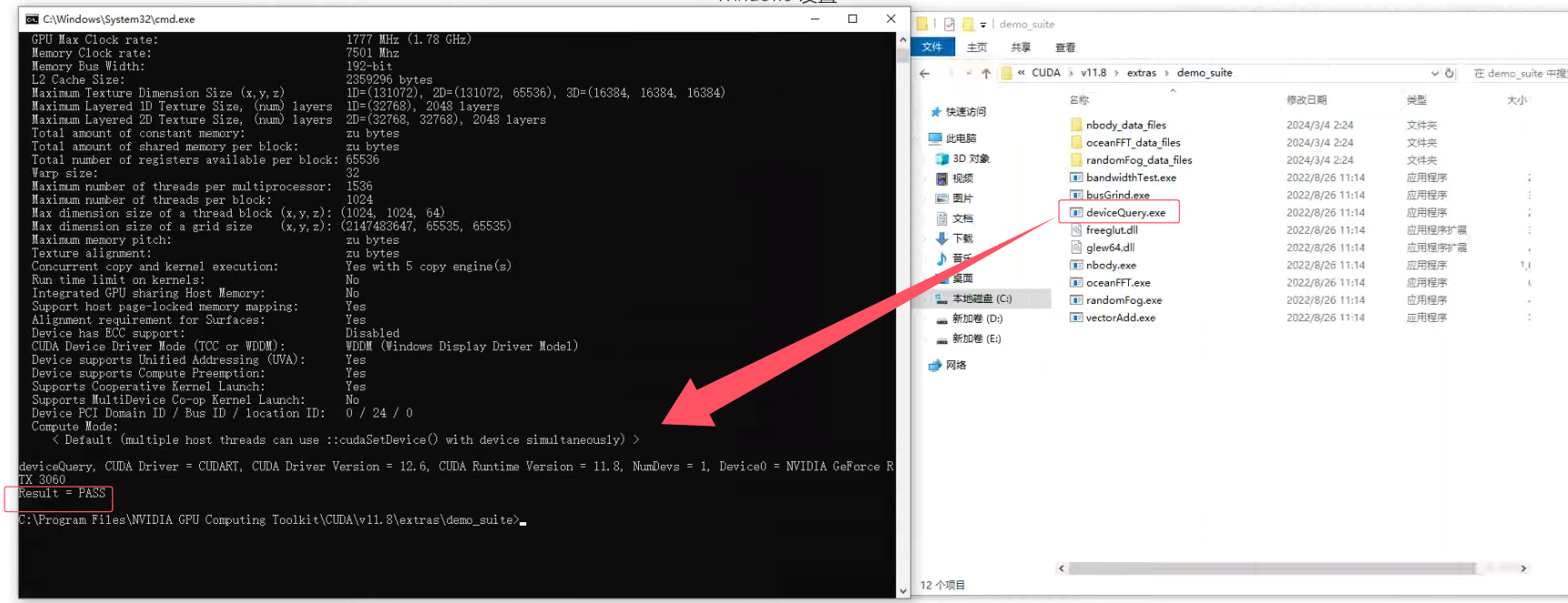Select the oceanFFT_data_files folder icon
The width and height of the screenshot is (1568, 603).
point(1076,142)
